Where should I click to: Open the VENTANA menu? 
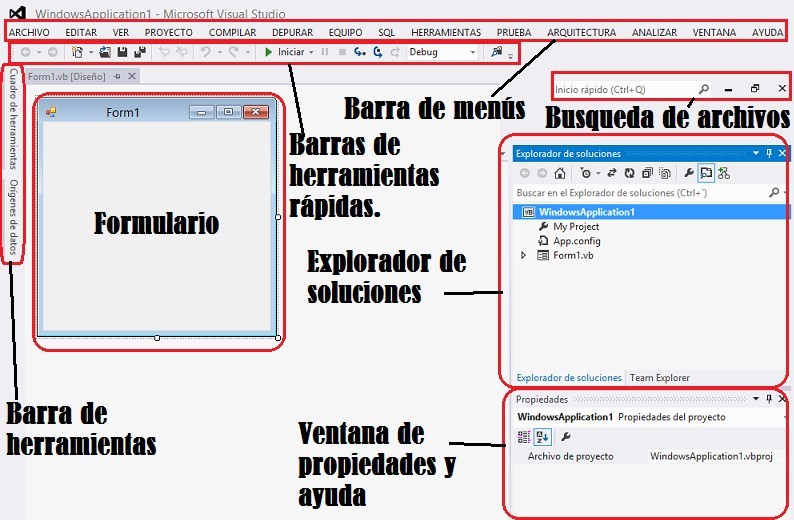click(714, 32)
